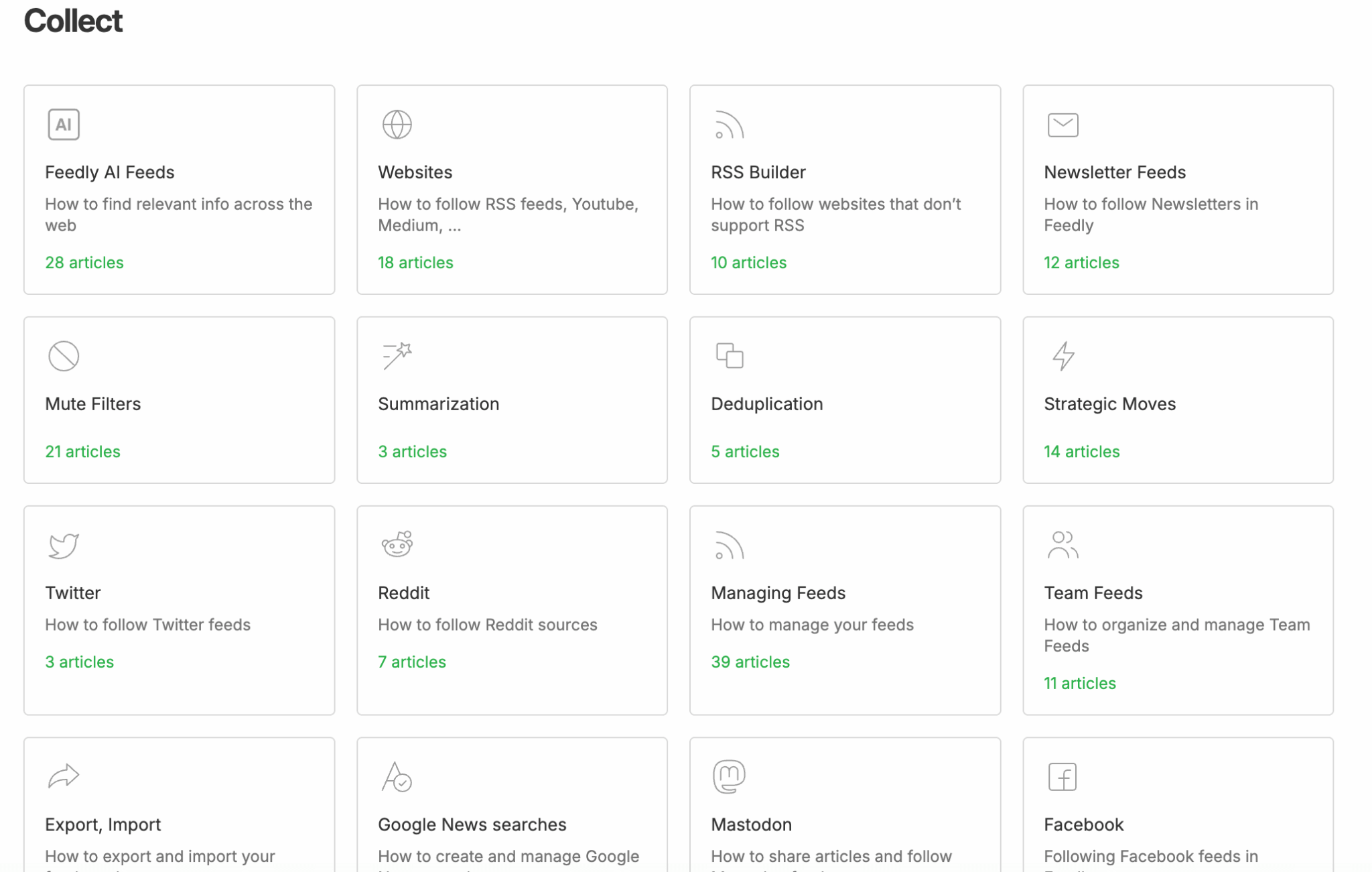Click the Newsletter Feeds envelope icon

pos(1062,125)
